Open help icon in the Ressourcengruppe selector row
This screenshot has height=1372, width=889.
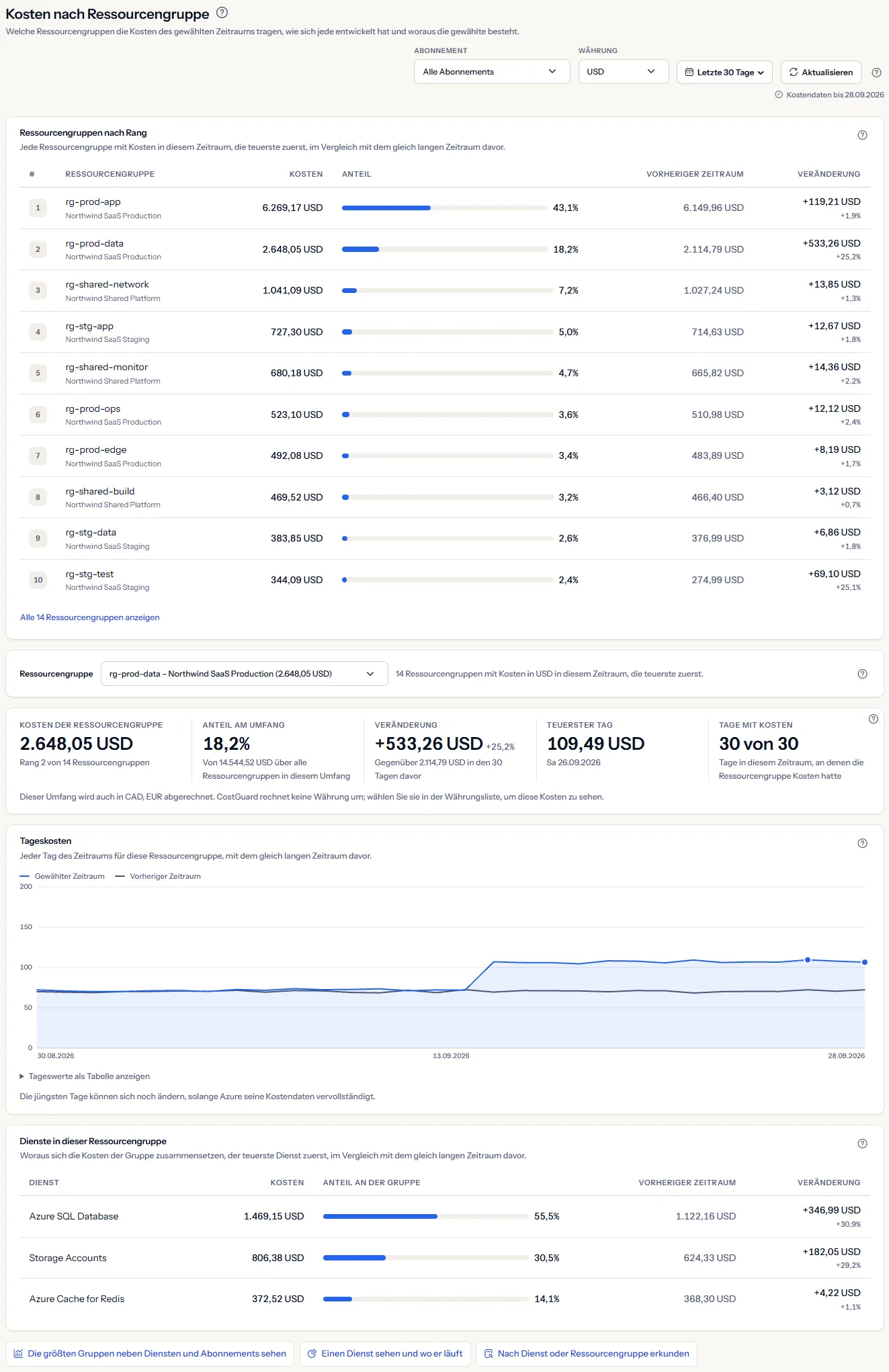coord(862,674)
